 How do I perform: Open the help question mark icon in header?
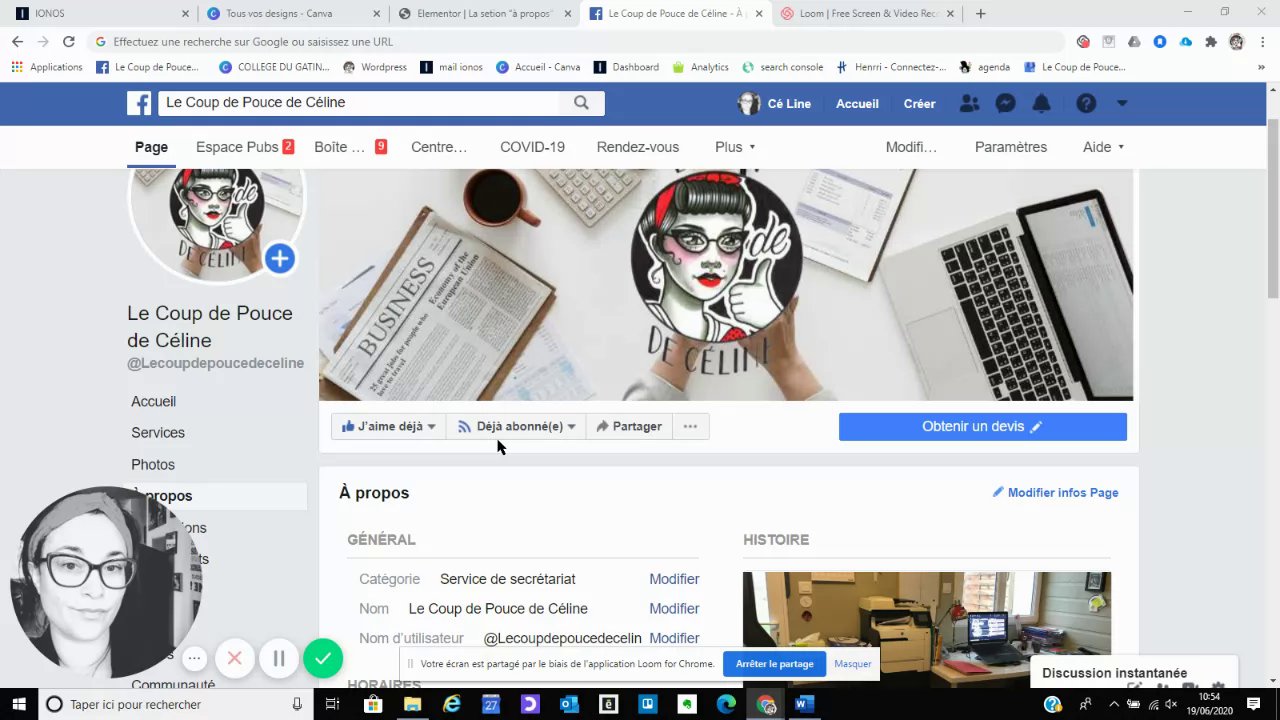click(1086, 104)
